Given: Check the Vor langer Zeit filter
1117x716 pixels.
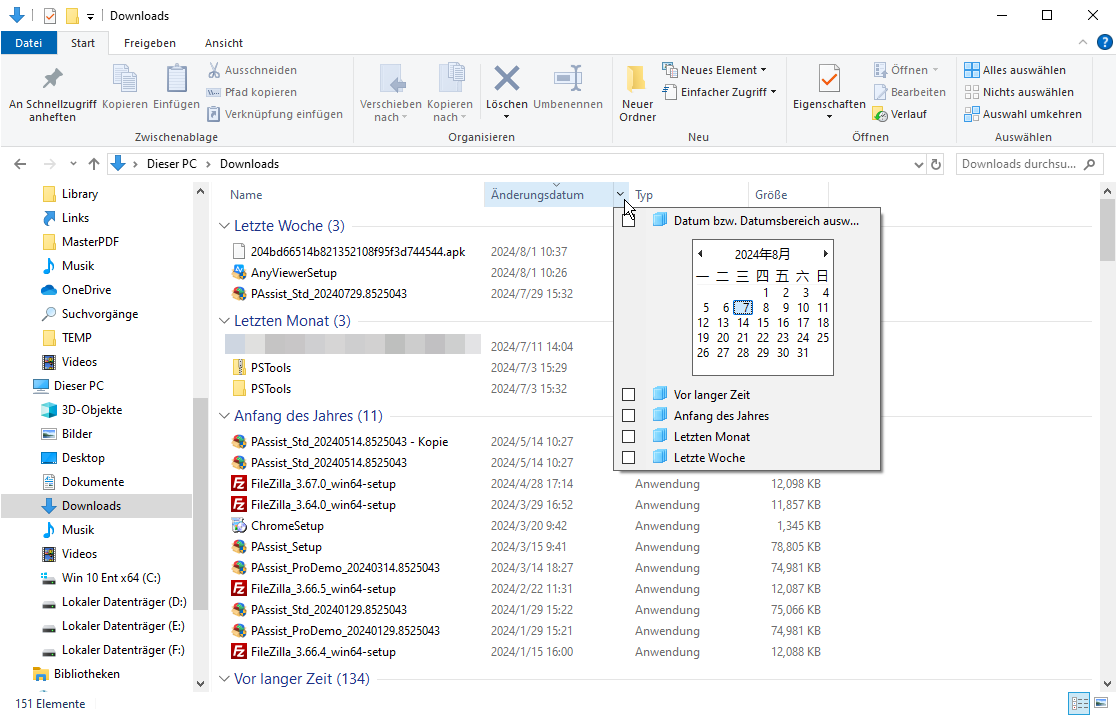Looking at the screenshot, I should click(x=628, y=395).
